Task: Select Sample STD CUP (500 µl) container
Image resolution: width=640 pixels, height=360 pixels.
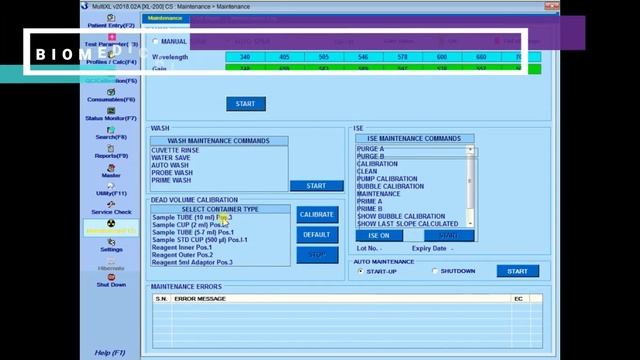Action: tap(200, 240)
